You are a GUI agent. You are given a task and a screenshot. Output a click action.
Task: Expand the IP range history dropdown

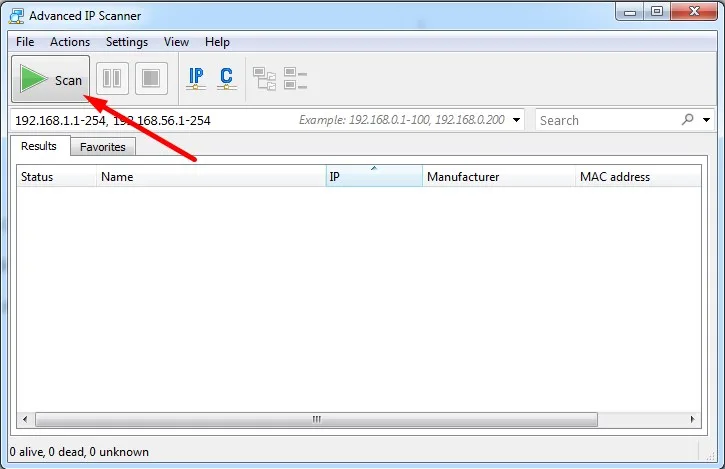516,120
